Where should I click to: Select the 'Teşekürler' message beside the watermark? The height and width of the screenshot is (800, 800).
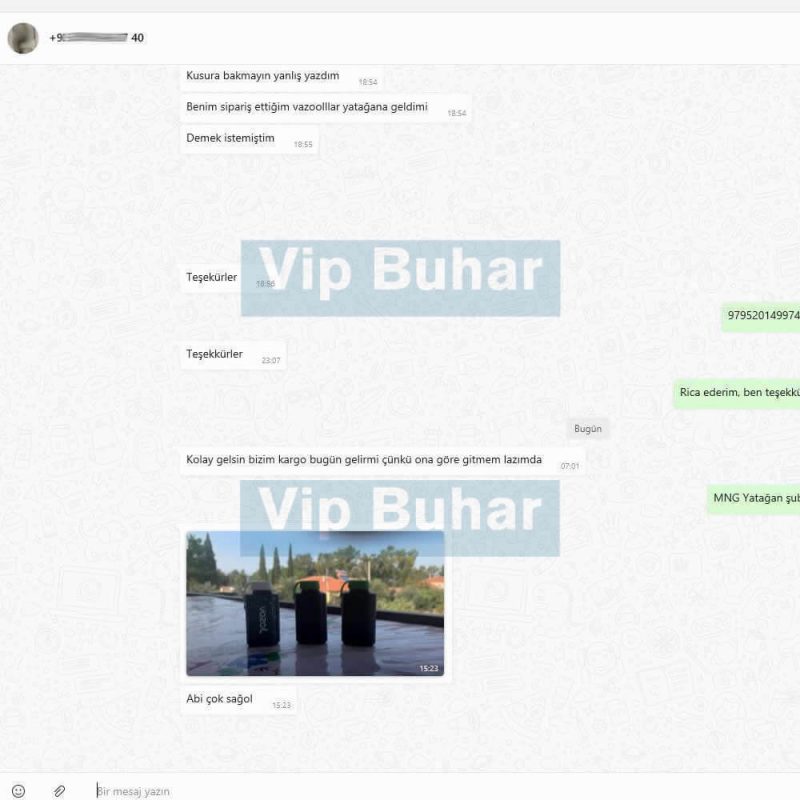pyautogui.click(x=211, y=278)
